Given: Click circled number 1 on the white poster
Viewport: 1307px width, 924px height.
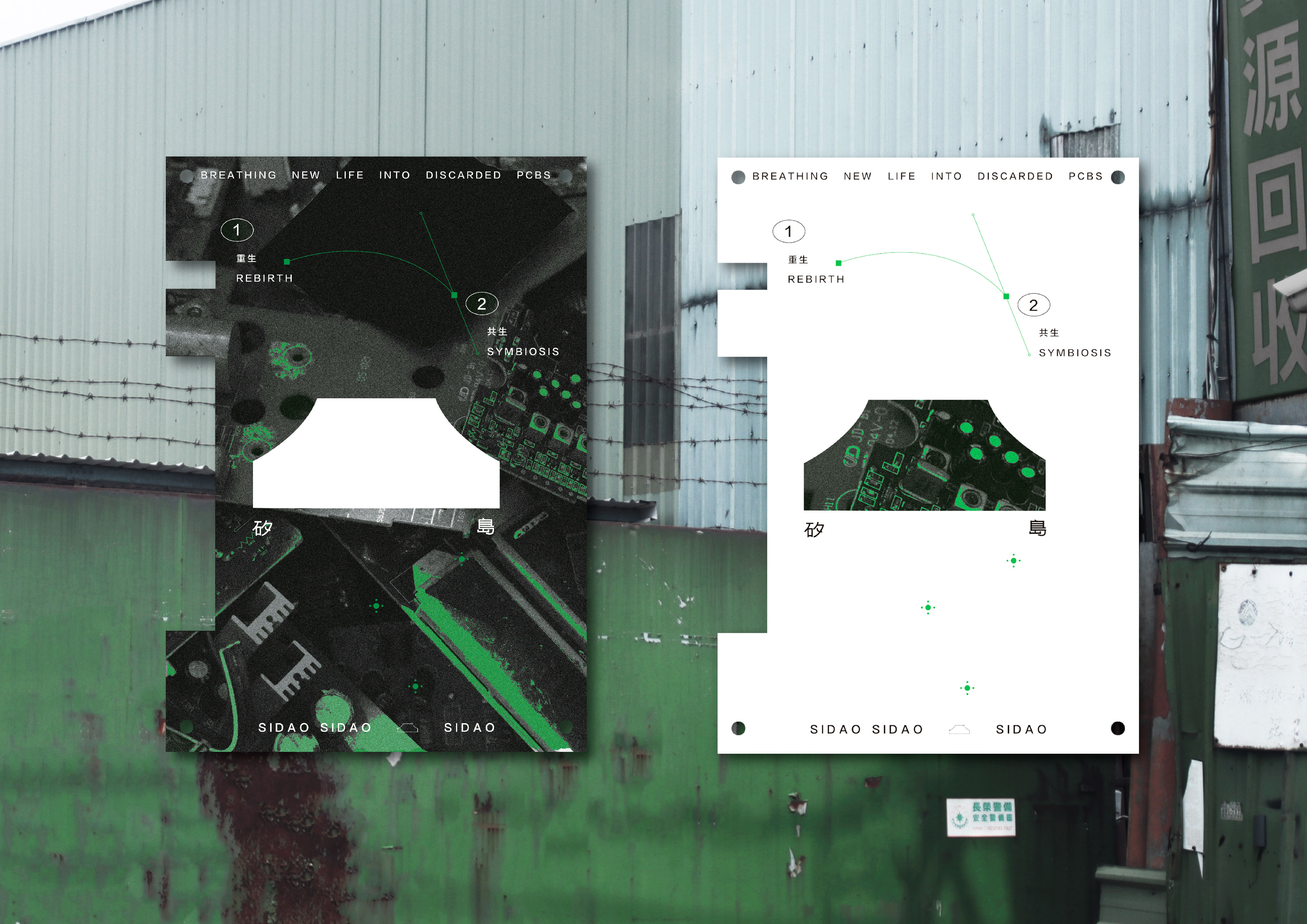Looking at the screenshot, I should [788, 231].
